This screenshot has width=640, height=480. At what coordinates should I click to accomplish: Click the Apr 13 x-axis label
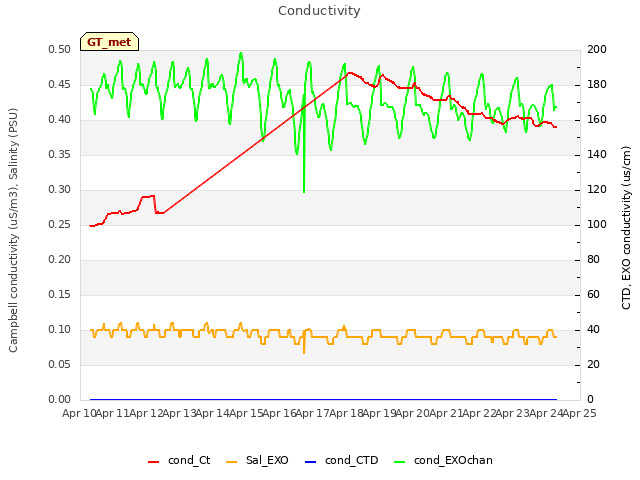pyautogui.click(x=179, y=413)
